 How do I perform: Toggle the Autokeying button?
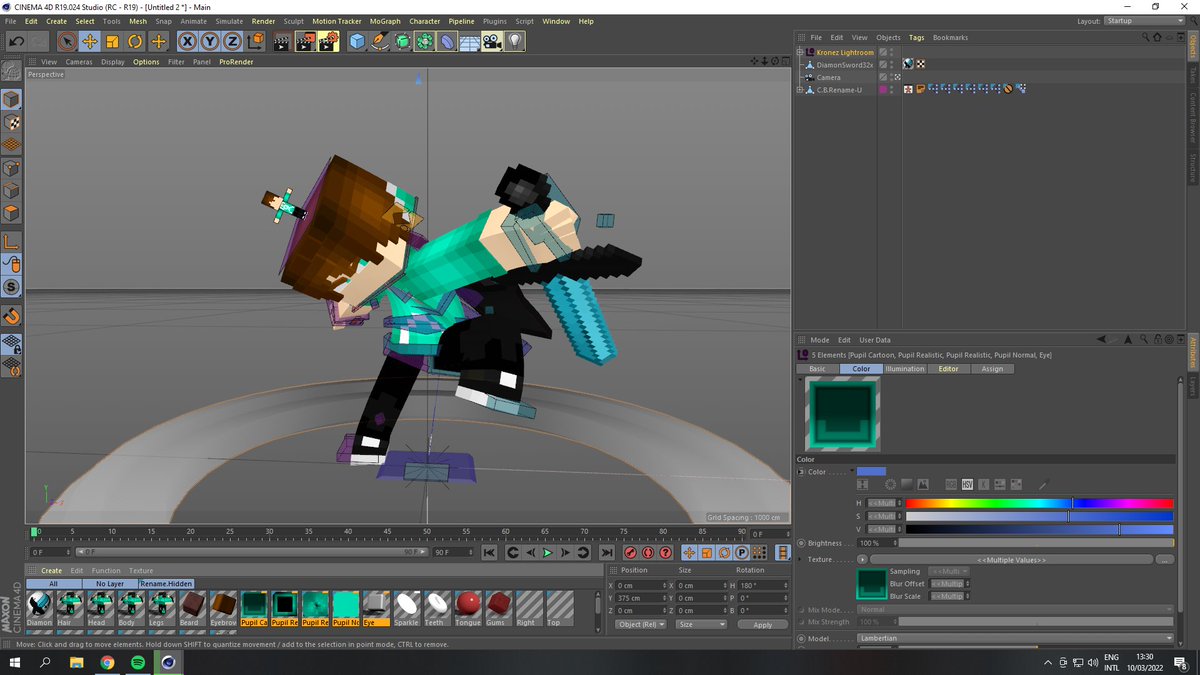pos(648,552)
